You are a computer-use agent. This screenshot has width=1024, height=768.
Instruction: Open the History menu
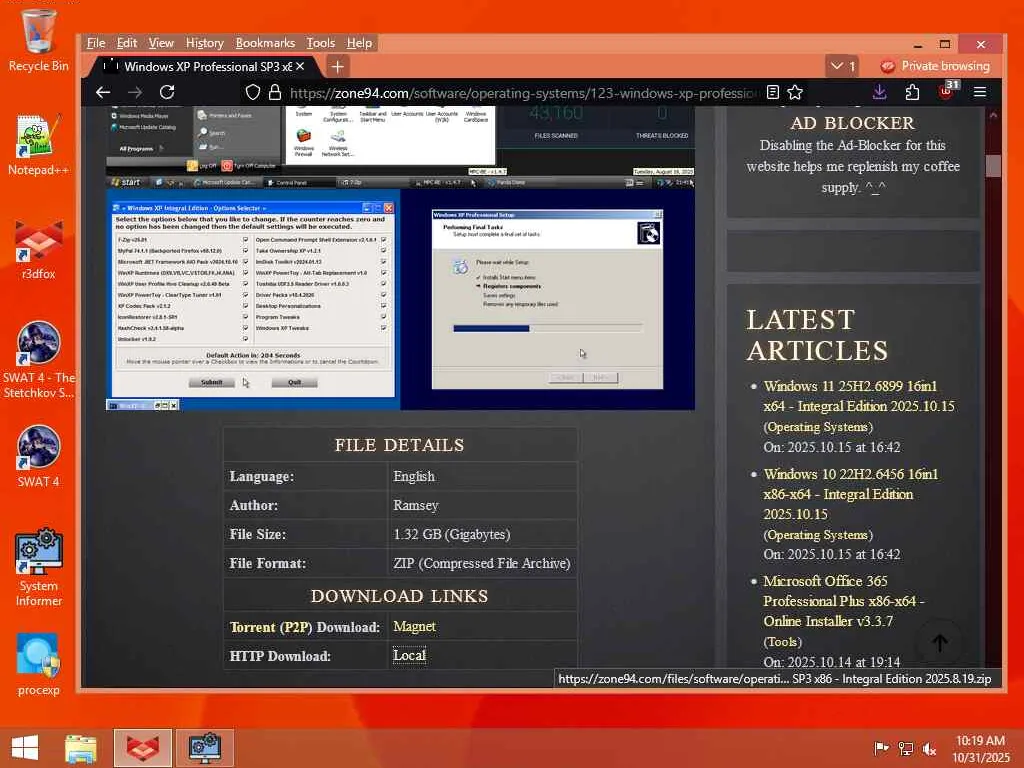204,43
